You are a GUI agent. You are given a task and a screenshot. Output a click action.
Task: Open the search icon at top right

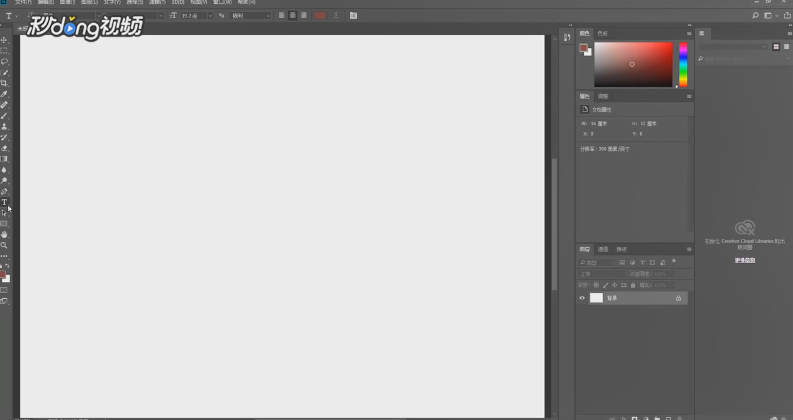click(755, 16)
